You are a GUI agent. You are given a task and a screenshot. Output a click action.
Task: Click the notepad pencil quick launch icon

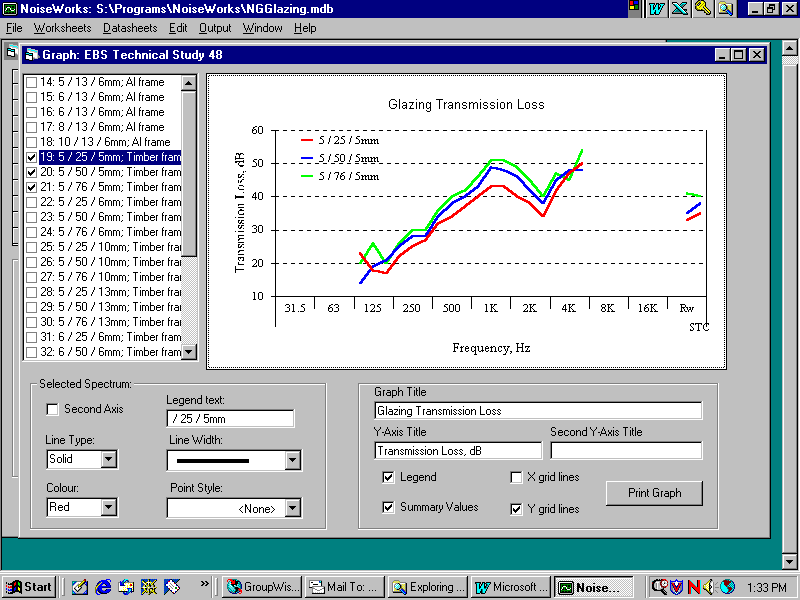pyautogui.click(x=80, y=587)
